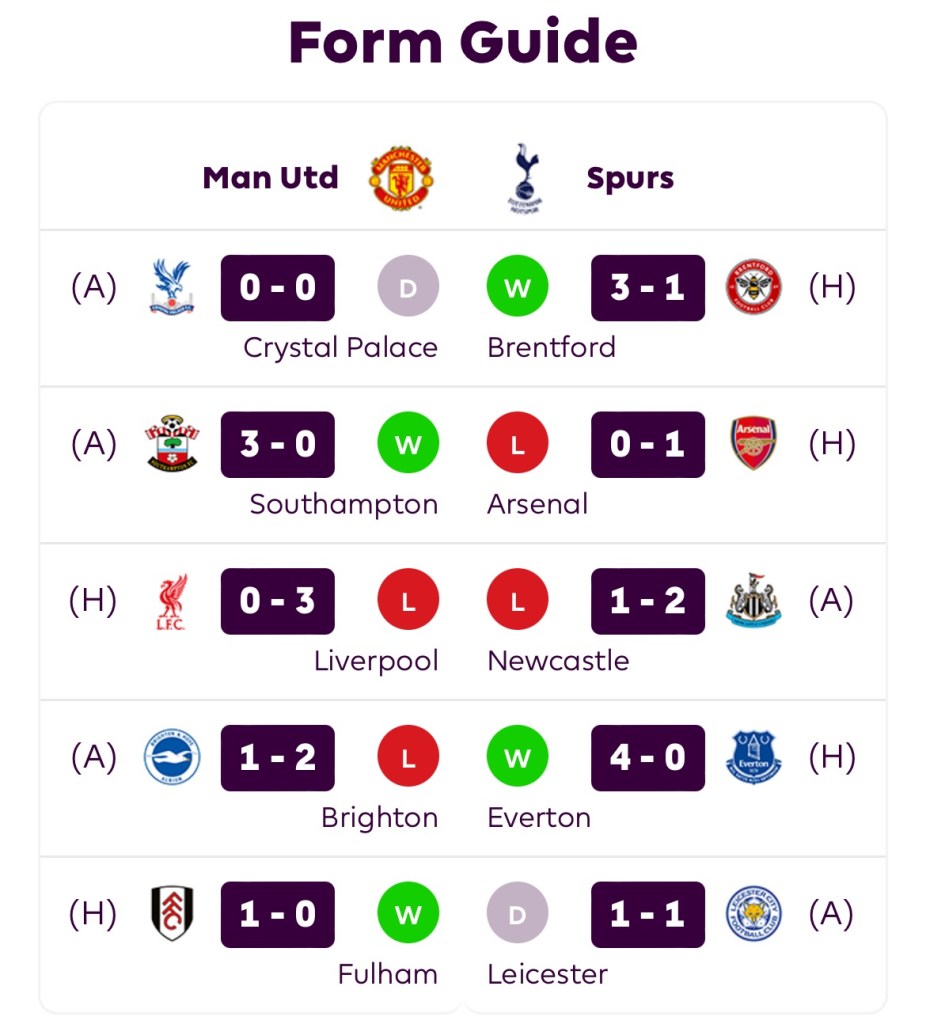Select the Arsenal club badge
This screenshot has width=926, height=1024.
754,444
